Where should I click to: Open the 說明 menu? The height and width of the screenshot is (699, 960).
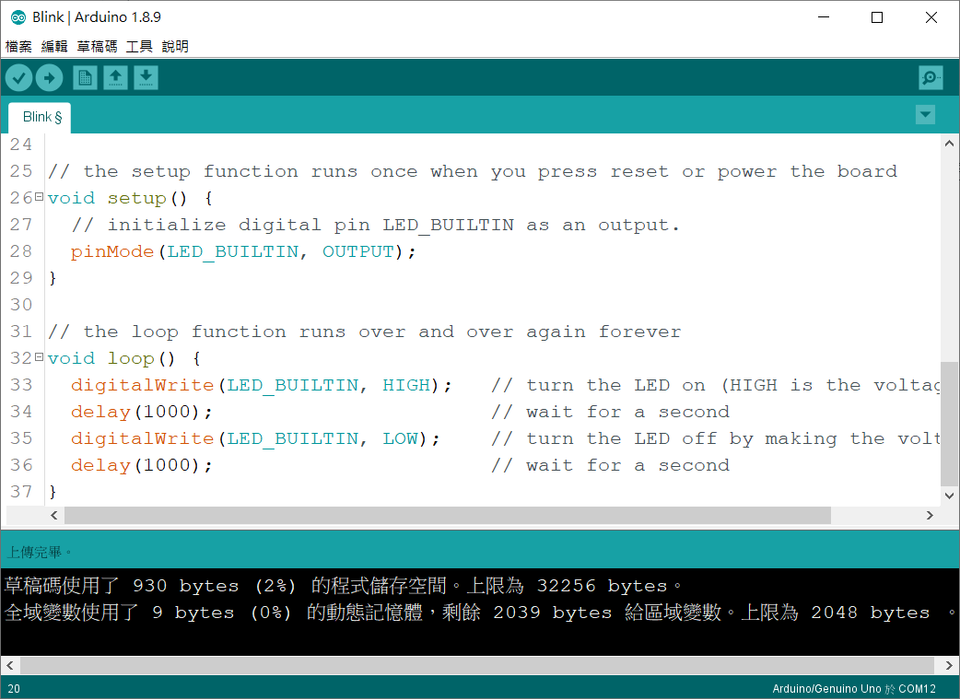pyautogui.click(x=175, y=46)
